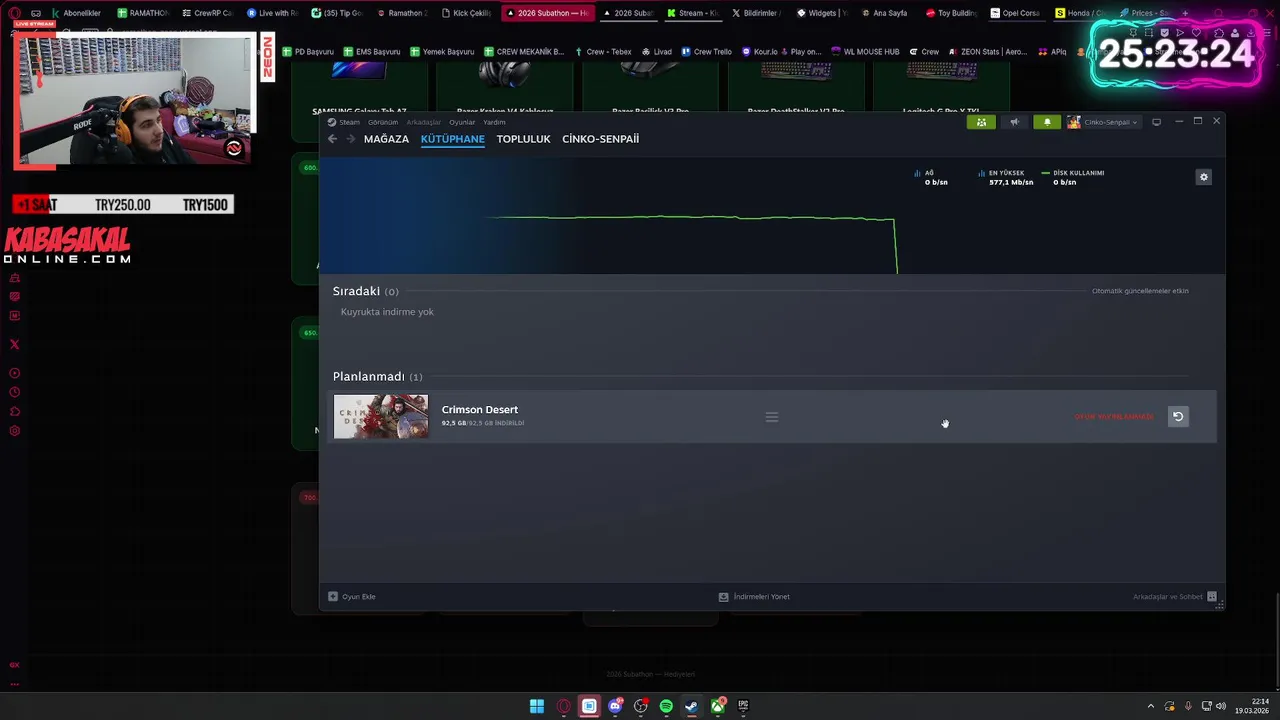Screen dimensions: 1280x720
Task: Switch to the Abonelikler browser tab
Action: (x=76, y=13)
